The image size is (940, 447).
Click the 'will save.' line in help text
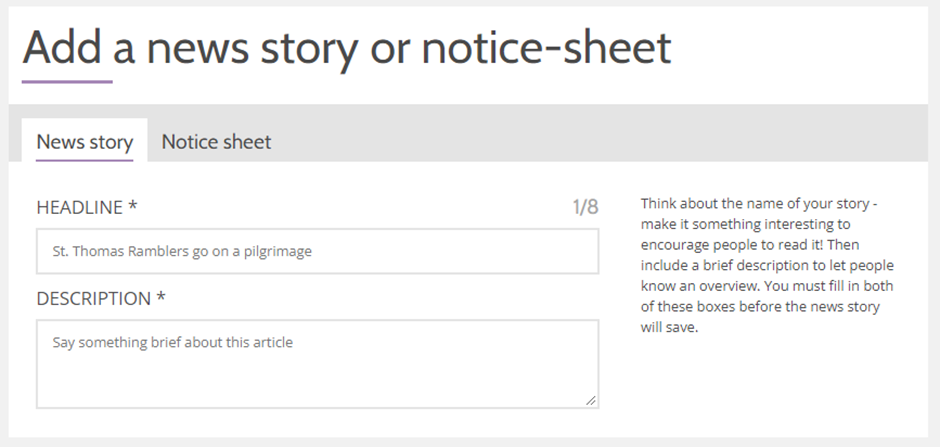[669, 328]
